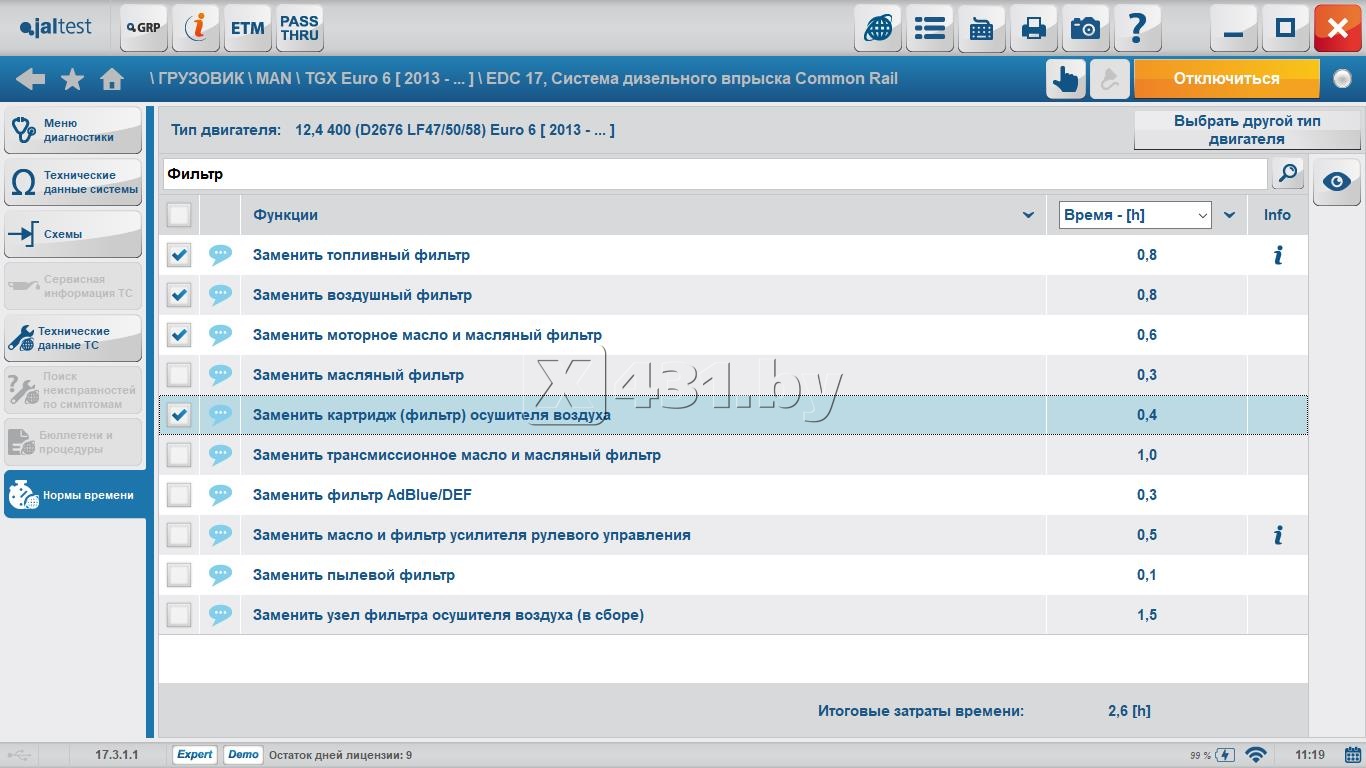The height and width of the screenshot is (768, 1366).
Task: Toggle the select-all checkbox in table header
Action: pyautogui.click(x=179, y=215)
